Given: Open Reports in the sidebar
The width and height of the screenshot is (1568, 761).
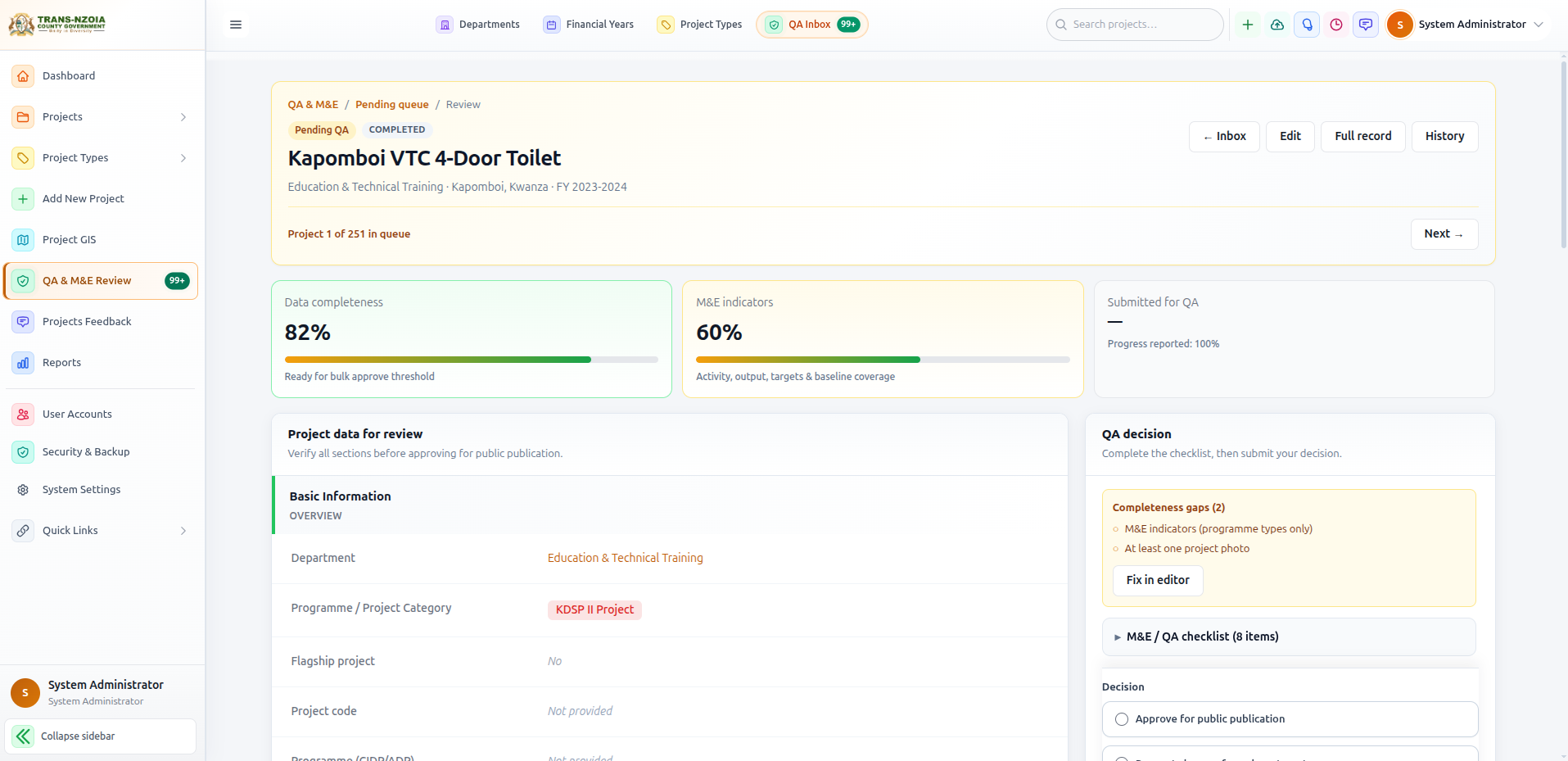Looking at the screenshot, I should pos(101,363).
